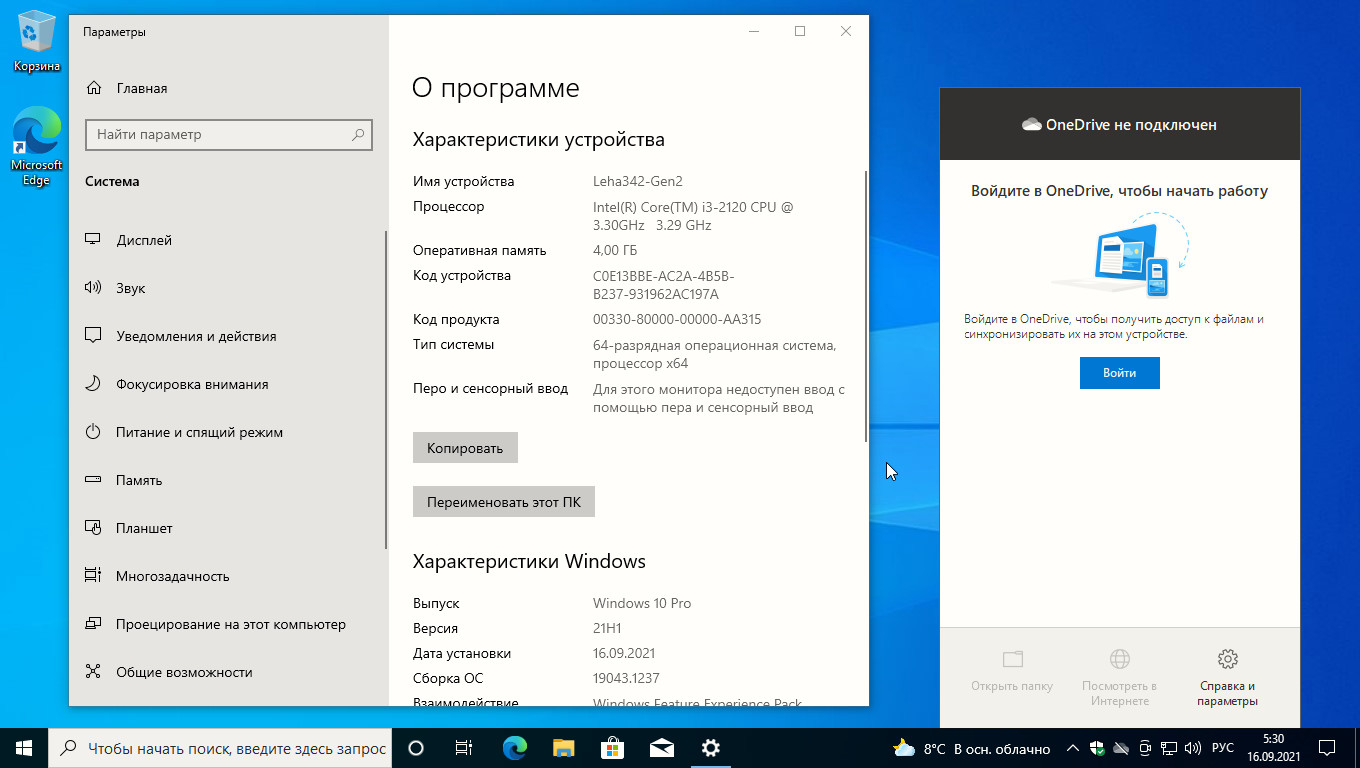Screen dimensions: 1360x768
Task: Open the Action Center notification icon
Action: pyautogui.click(x=1327, y=748)
